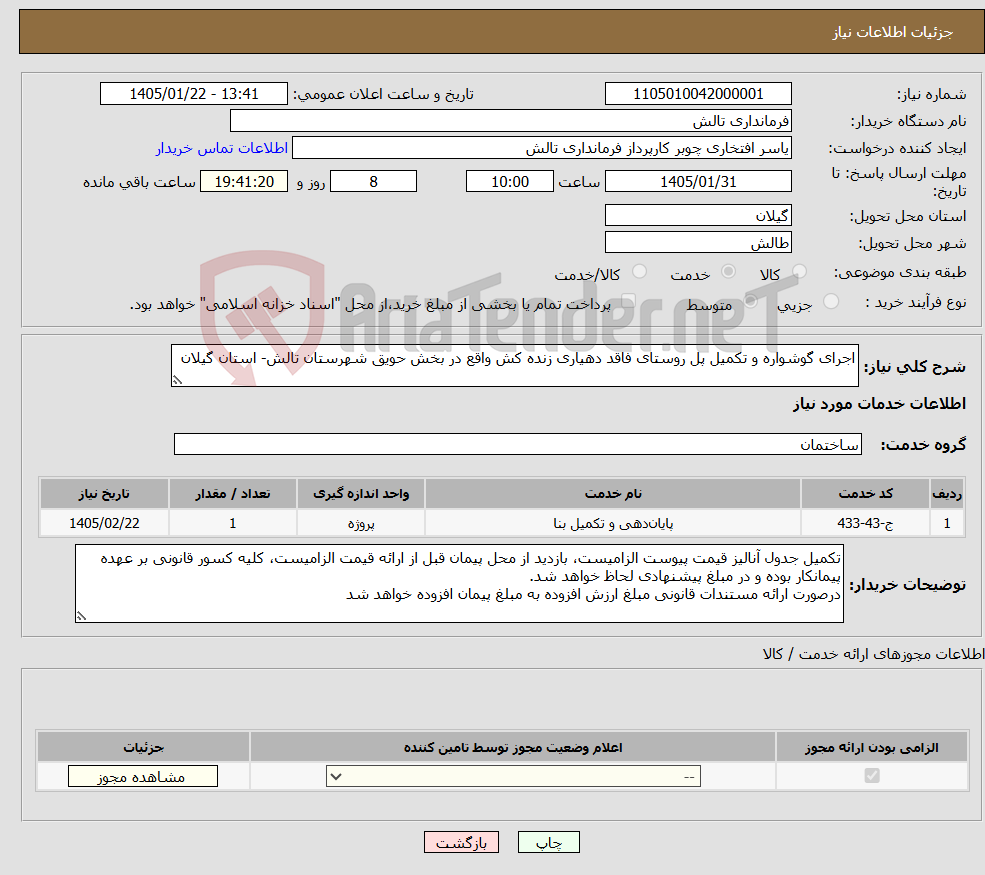Image resolution: width=985 pixels, height=875 pixels.
Task: Select the کالا/خدمت radio button
Action: point(639,271)
